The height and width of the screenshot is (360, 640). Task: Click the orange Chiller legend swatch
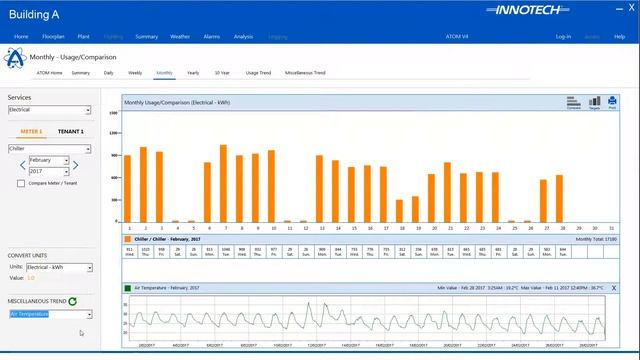coord(128,239)
